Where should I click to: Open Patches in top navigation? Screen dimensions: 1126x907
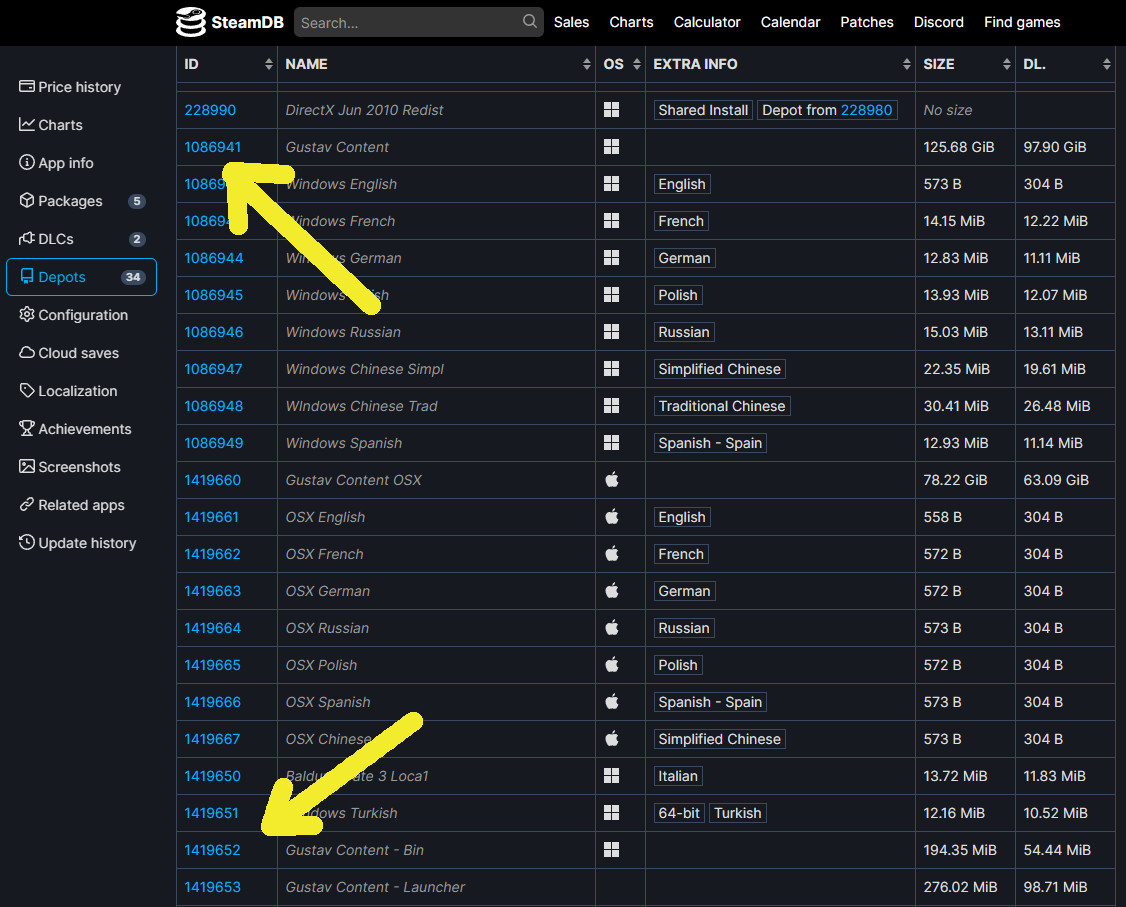[x=867, y=22]
